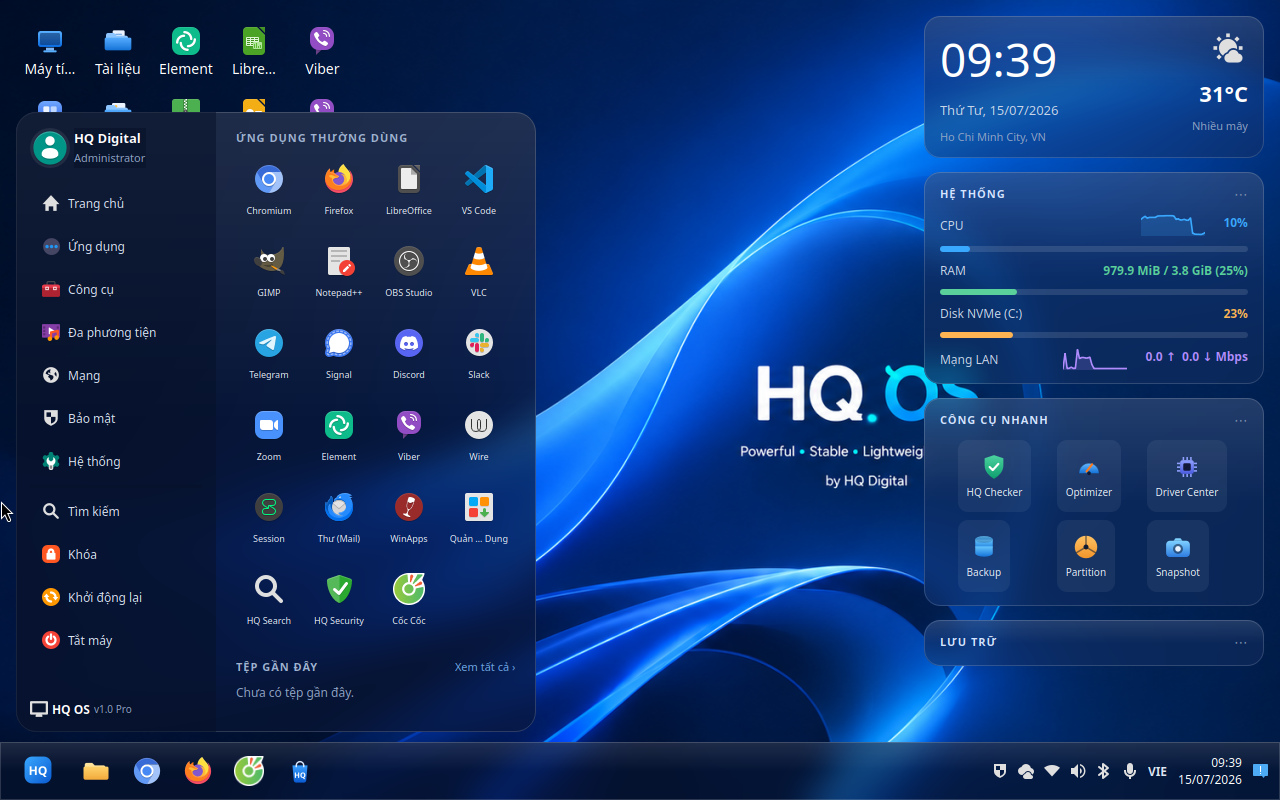Click the RAM usage bar
This screenshot has width=1280, height=800.
coord(1094,292)
